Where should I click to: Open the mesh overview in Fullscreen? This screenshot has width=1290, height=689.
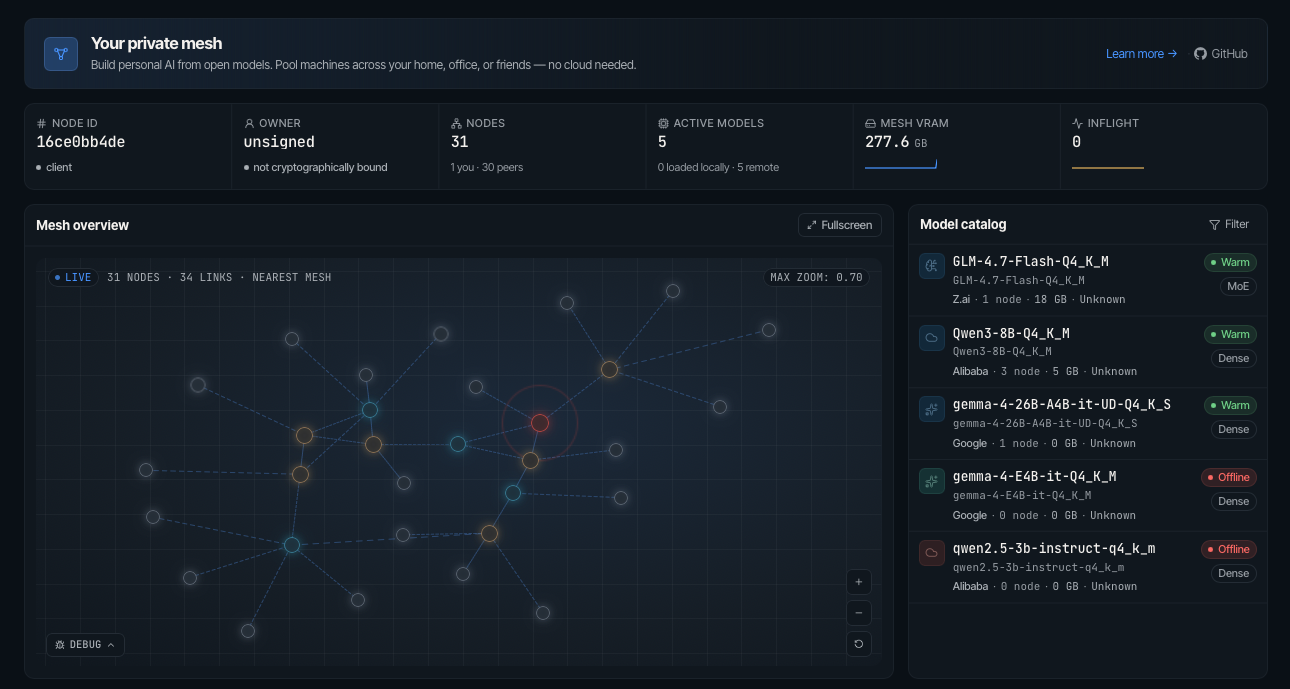(x=840, y=225)
